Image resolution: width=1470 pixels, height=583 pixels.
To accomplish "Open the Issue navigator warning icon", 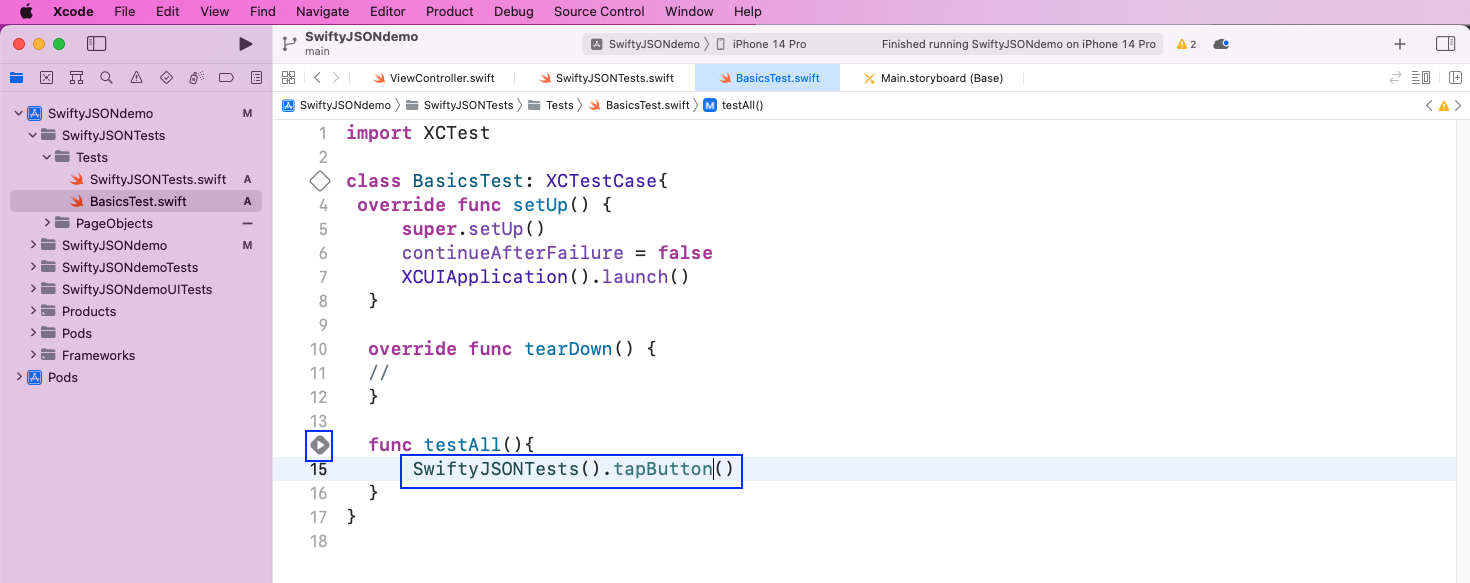I will click(x=136, y=77).
